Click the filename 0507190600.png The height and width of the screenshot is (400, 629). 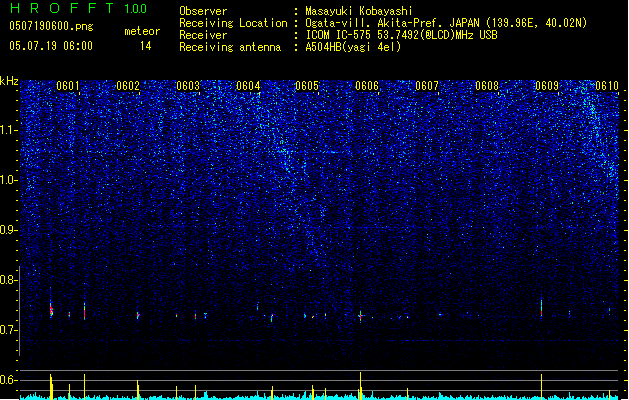click(51, 26)
